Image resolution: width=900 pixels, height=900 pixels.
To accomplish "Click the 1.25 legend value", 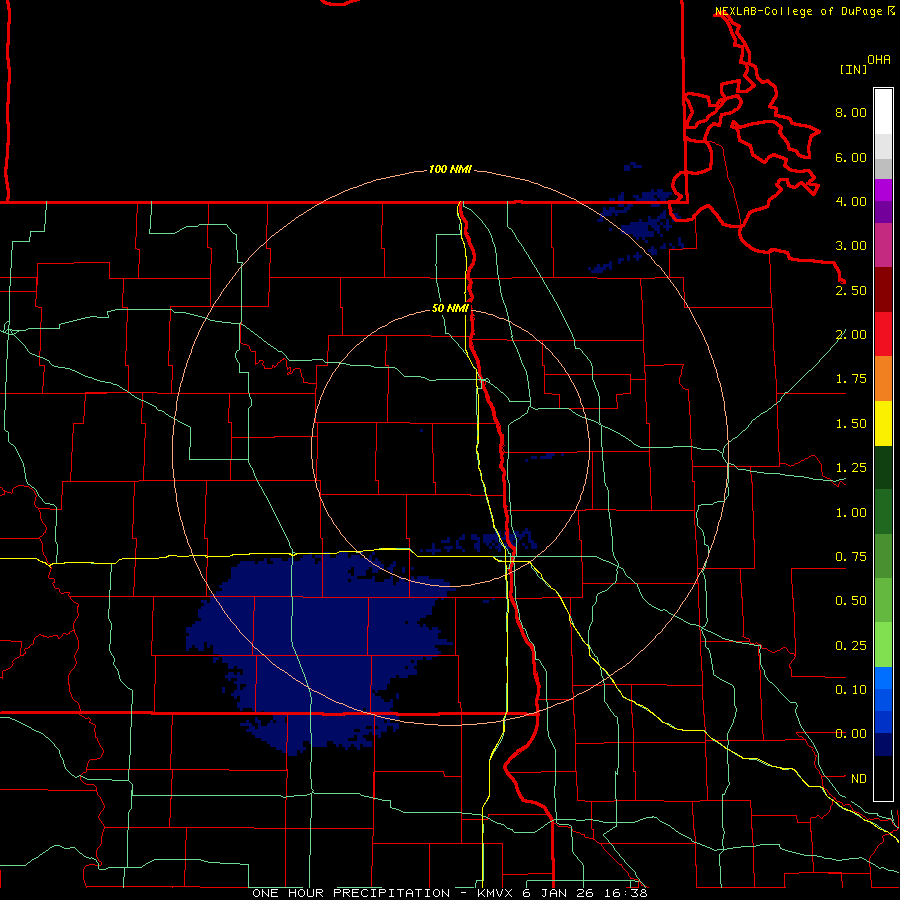I will click(851, 468).
